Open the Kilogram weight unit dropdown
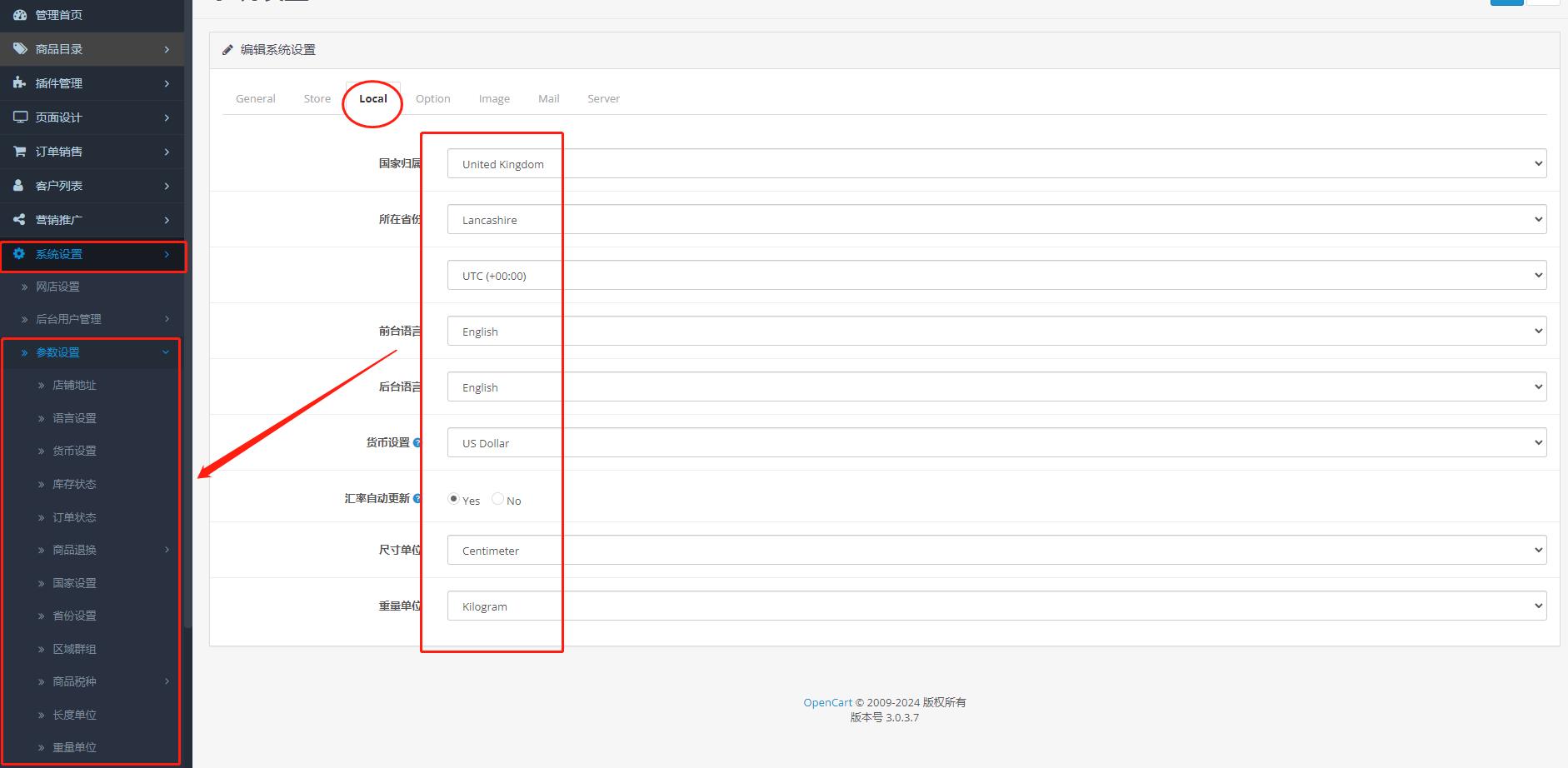 [996, 606]
